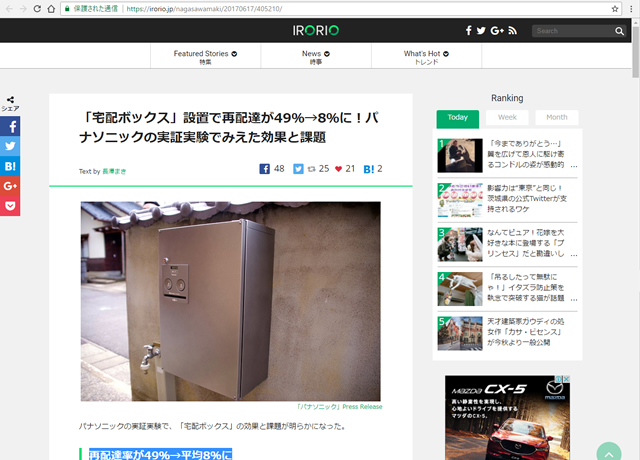Select the Today ranking tab
Viewport: 640px width, 460px height.
click(x=458, y=117)
